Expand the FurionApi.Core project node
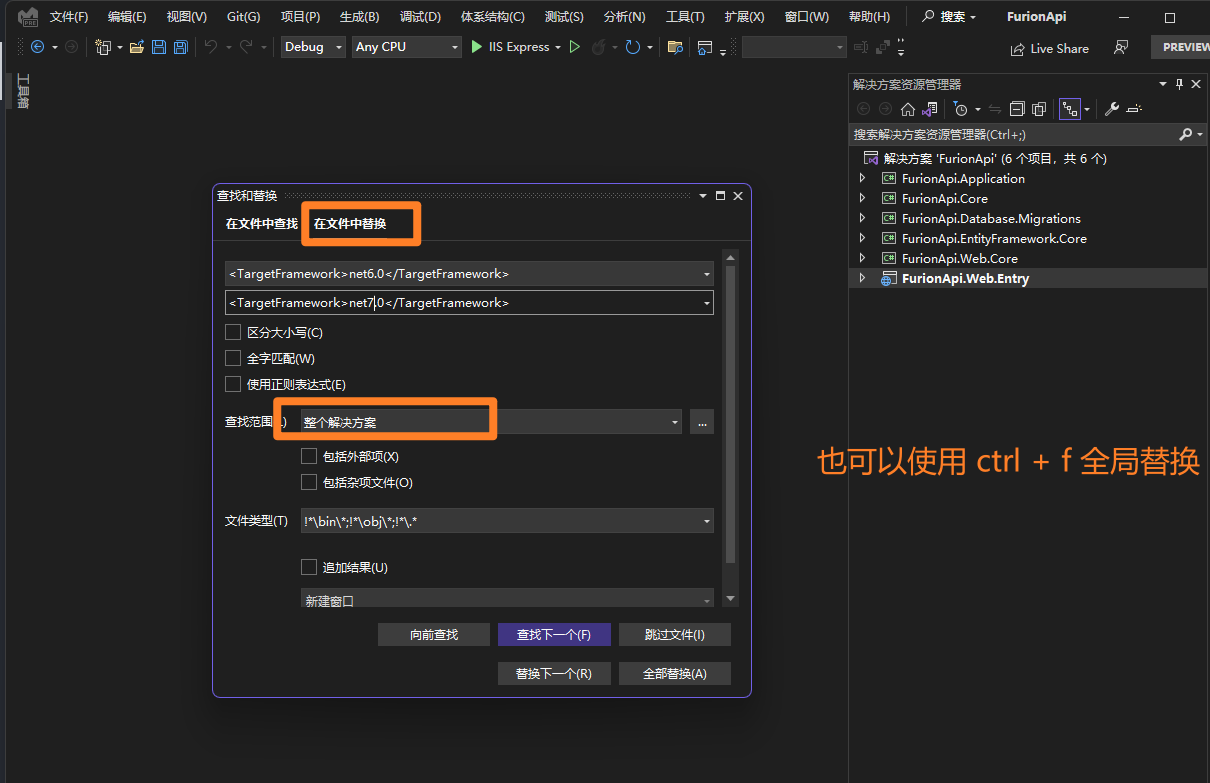 (863, 198)
